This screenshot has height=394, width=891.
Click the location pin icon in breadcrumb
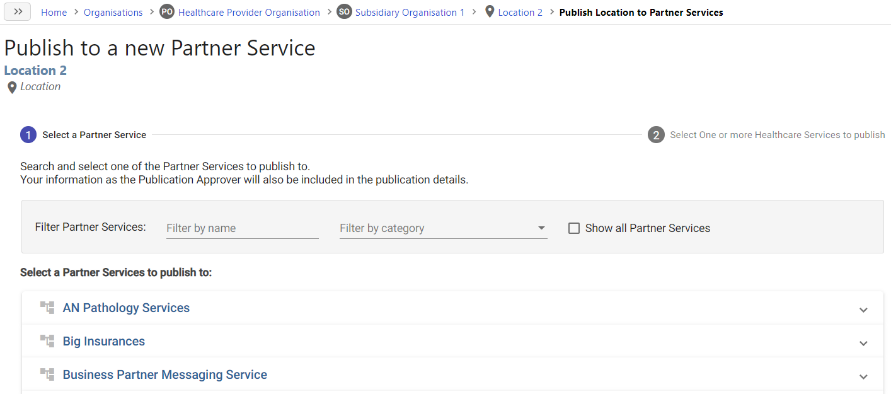[490, 12]
